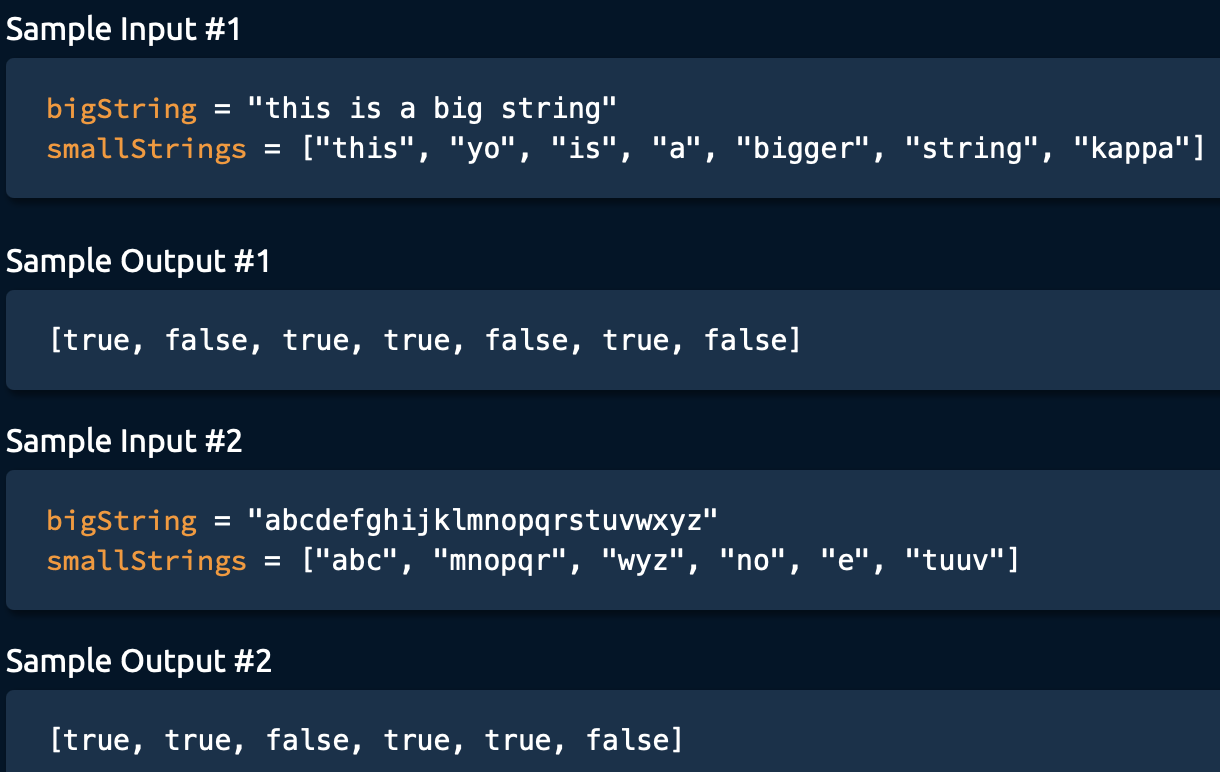Click the Sample Output #1 boolean array
Viewport: 1220px width, 772px height.
(x=425, y=340)
